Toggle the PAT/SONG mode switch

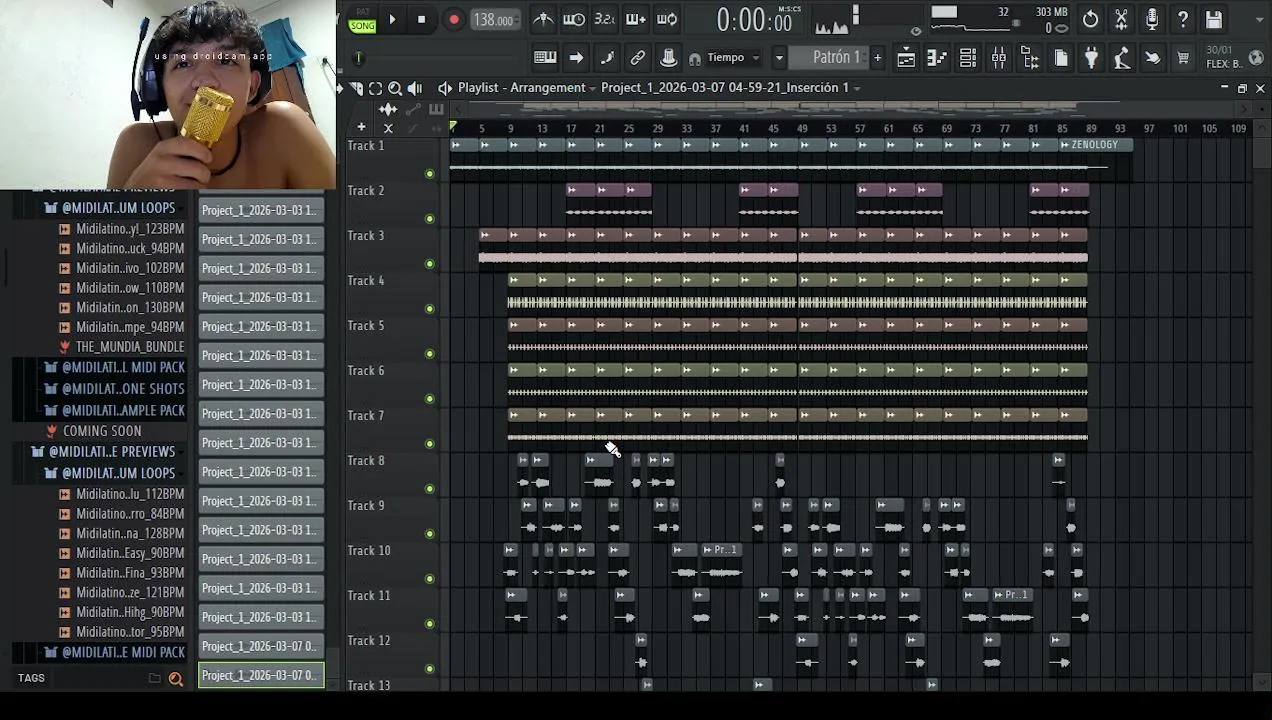tap(362, 20)
